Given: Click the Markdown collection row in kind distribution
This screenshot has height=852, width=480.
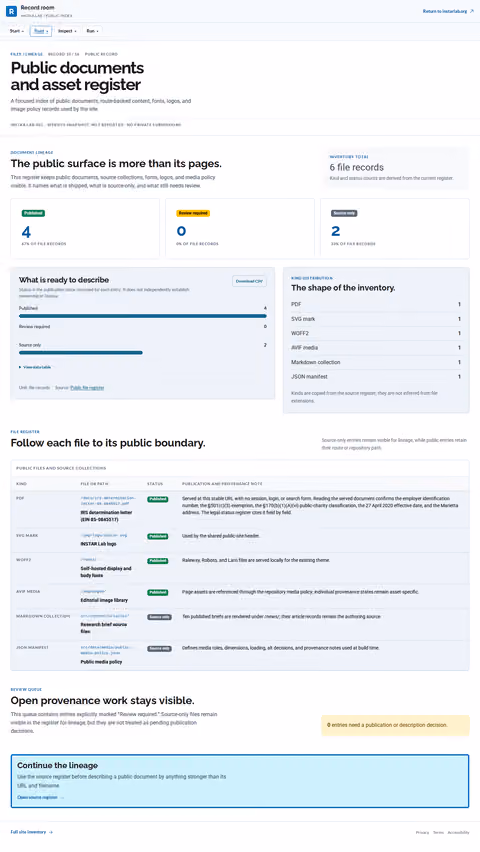Looking at the screenshot, I should pyautogui.click(x=376, y=362).
